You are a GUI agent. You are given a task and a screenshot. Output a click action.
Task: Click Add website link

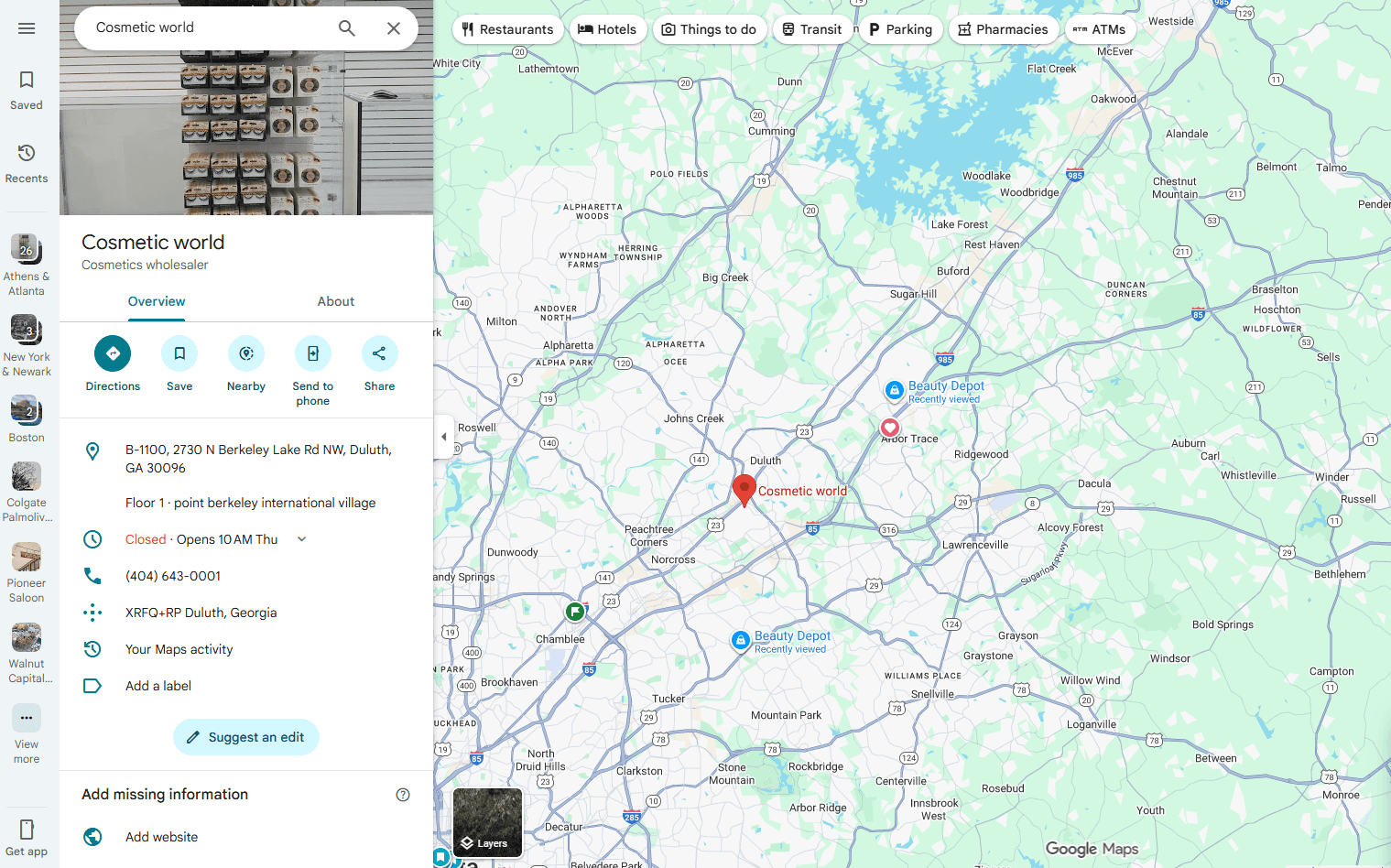click(x=161, y=837)
